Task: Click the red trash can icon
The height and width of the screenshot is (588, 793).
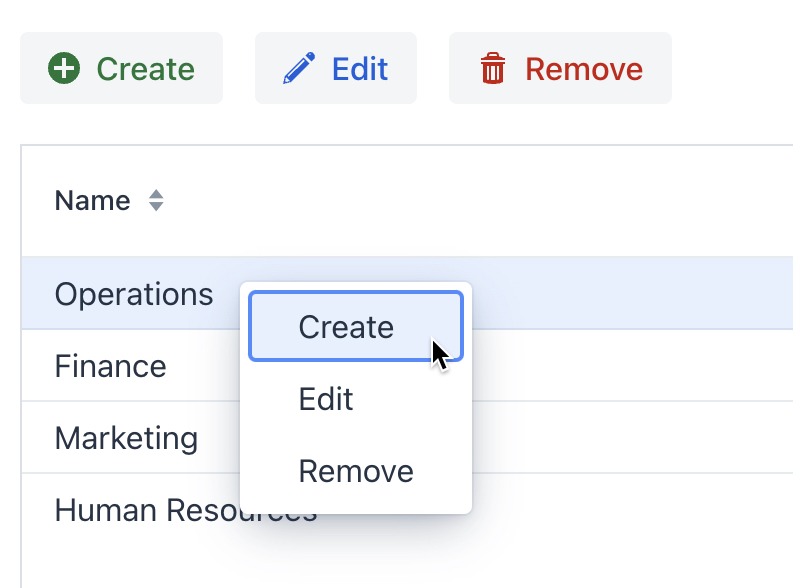Action: (x=492, y=69)
